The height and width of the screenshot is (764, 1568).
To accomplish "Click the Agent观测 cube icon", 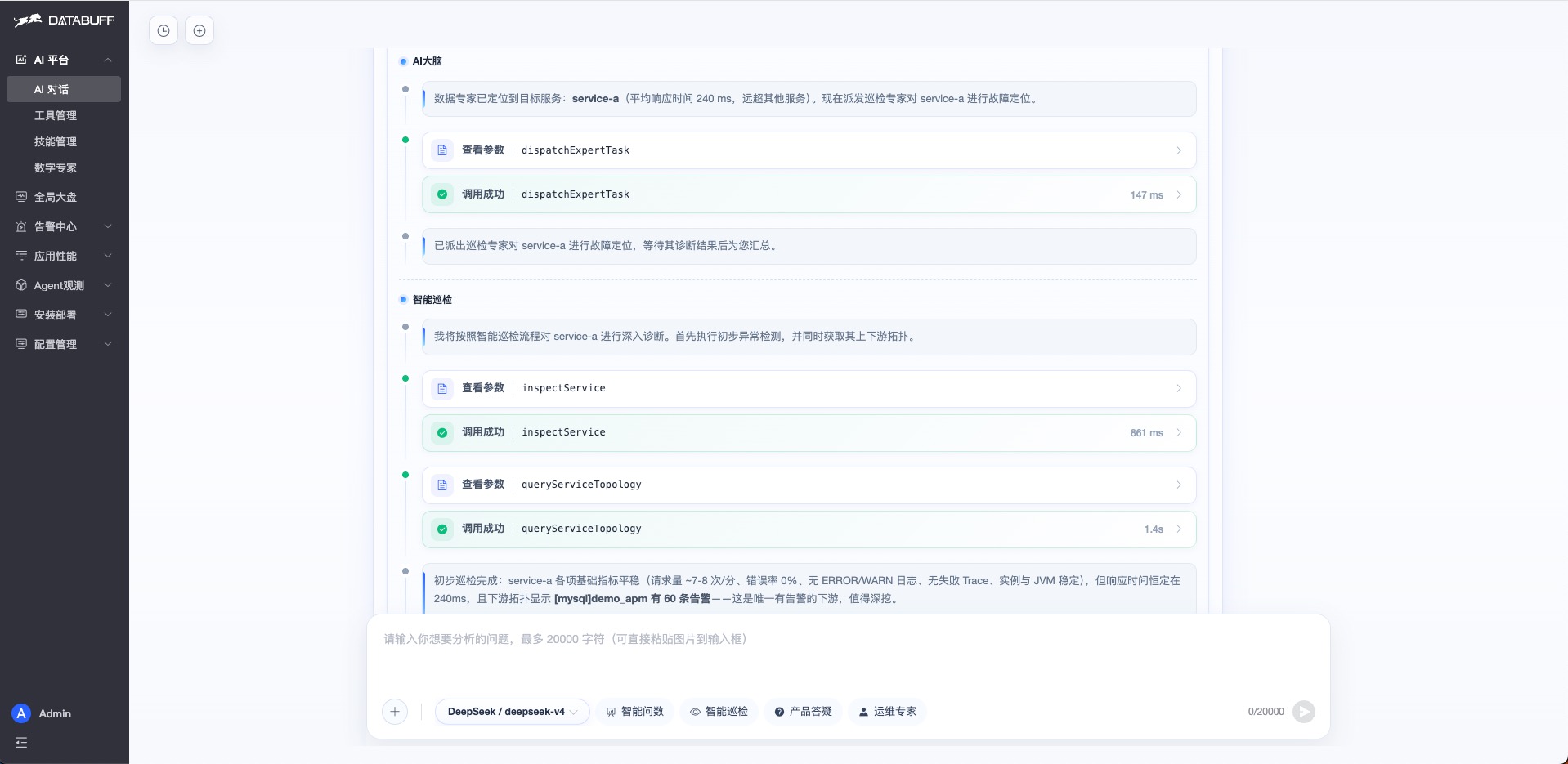I will [x=21, y=285].
